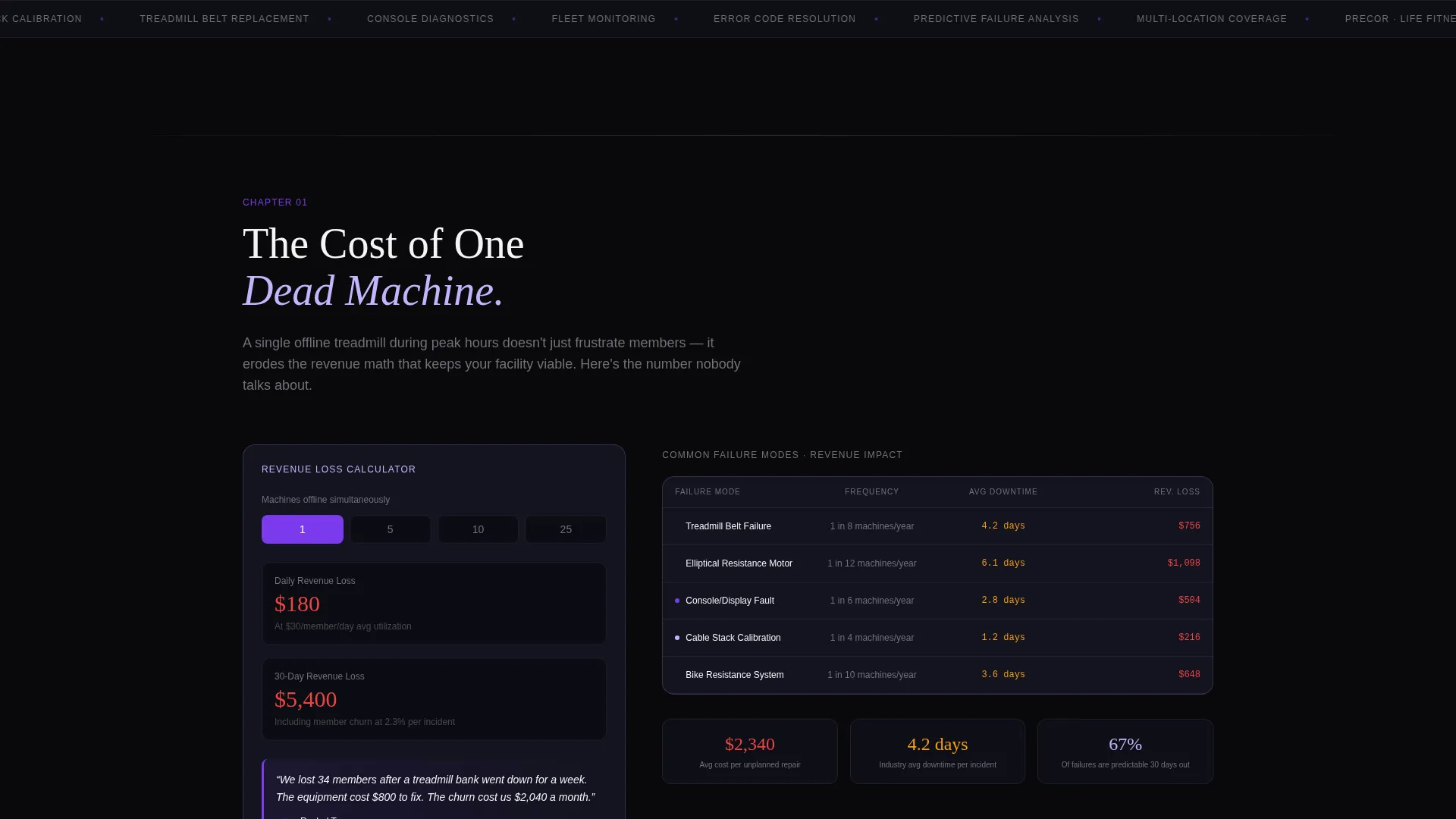Viewport: 1456px width, 819px height.
Task: Click the REV. LOSS column header
Action: coord(1177,492)
